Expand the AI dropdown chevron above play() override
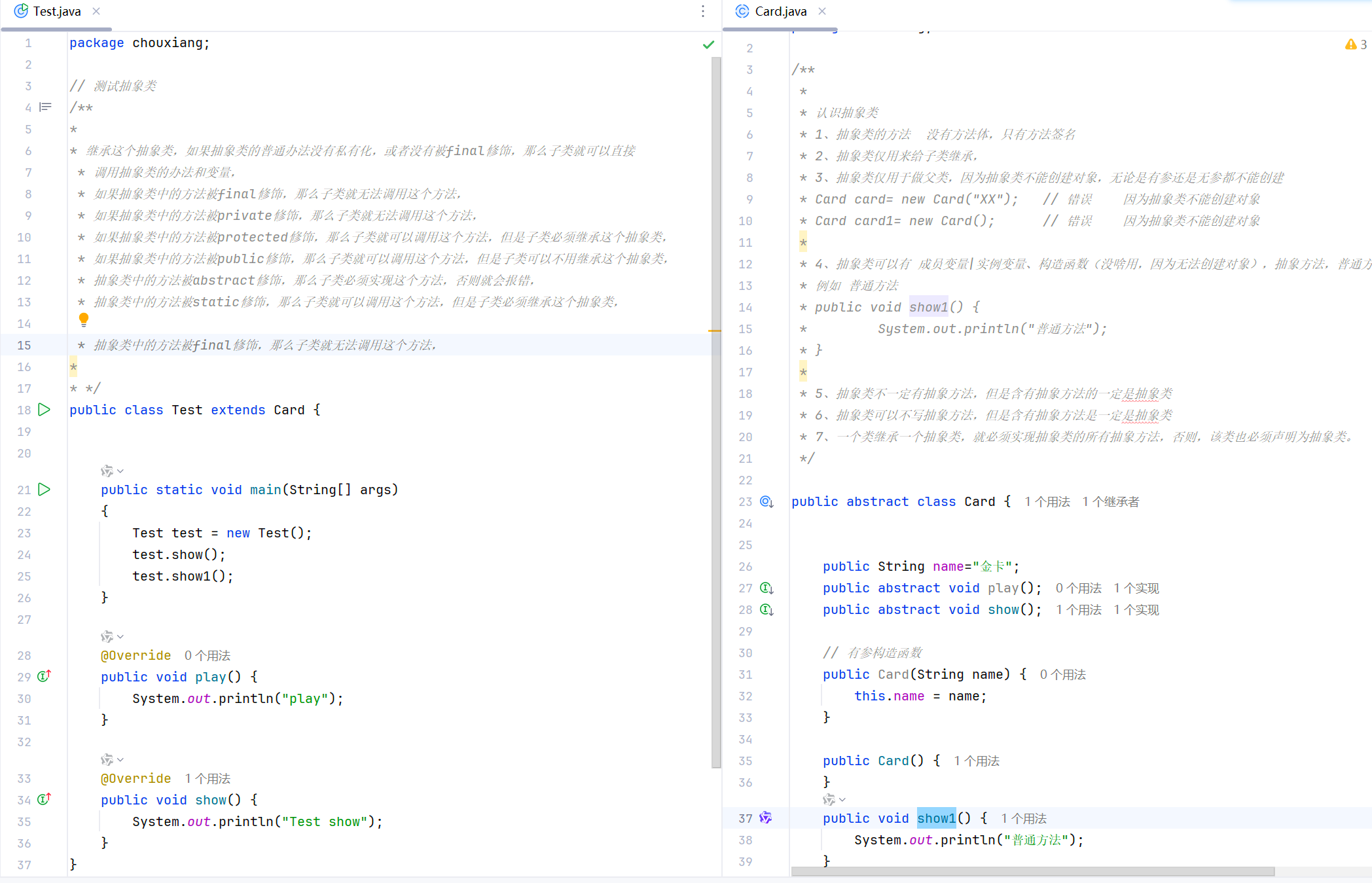 tap(120, 637)
